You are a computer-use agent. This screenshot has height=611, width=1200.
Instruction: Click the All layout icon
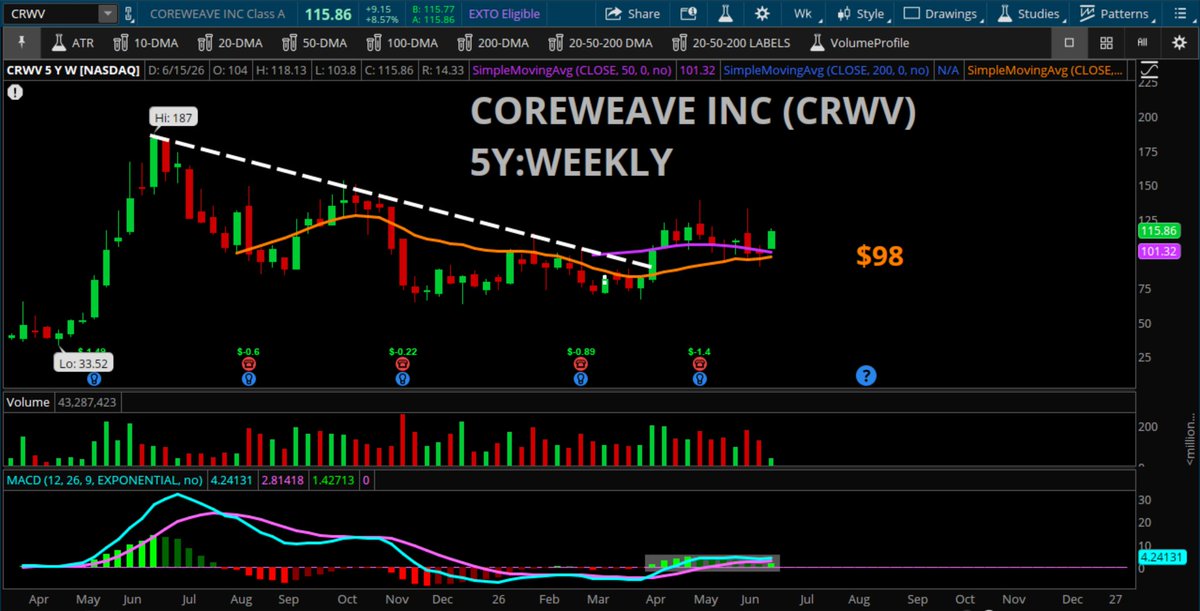1142,43
